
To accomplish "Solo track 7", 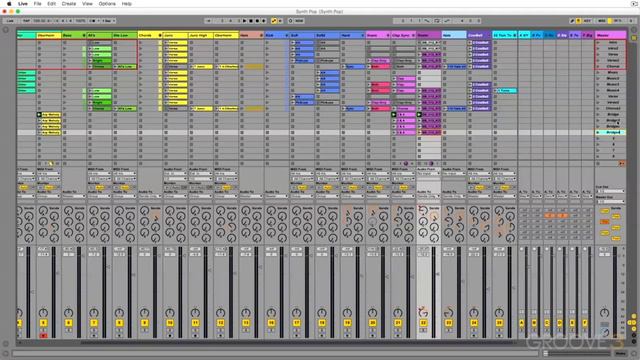I will pyautogui.click(x=94, y=330).
